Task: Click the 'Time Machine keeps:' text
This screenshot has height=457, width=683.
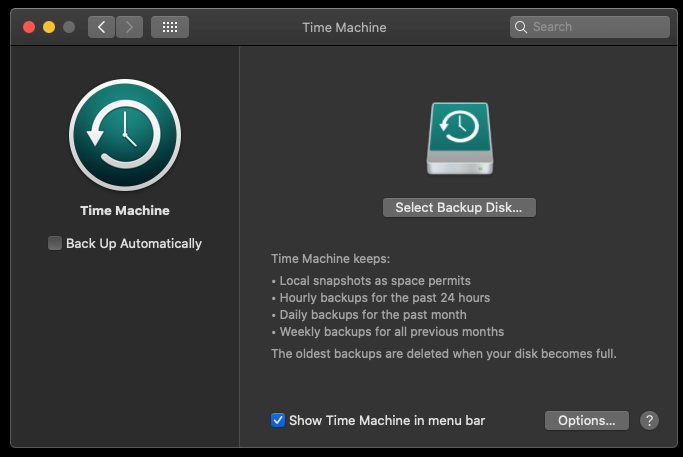Action: [330, 259]
